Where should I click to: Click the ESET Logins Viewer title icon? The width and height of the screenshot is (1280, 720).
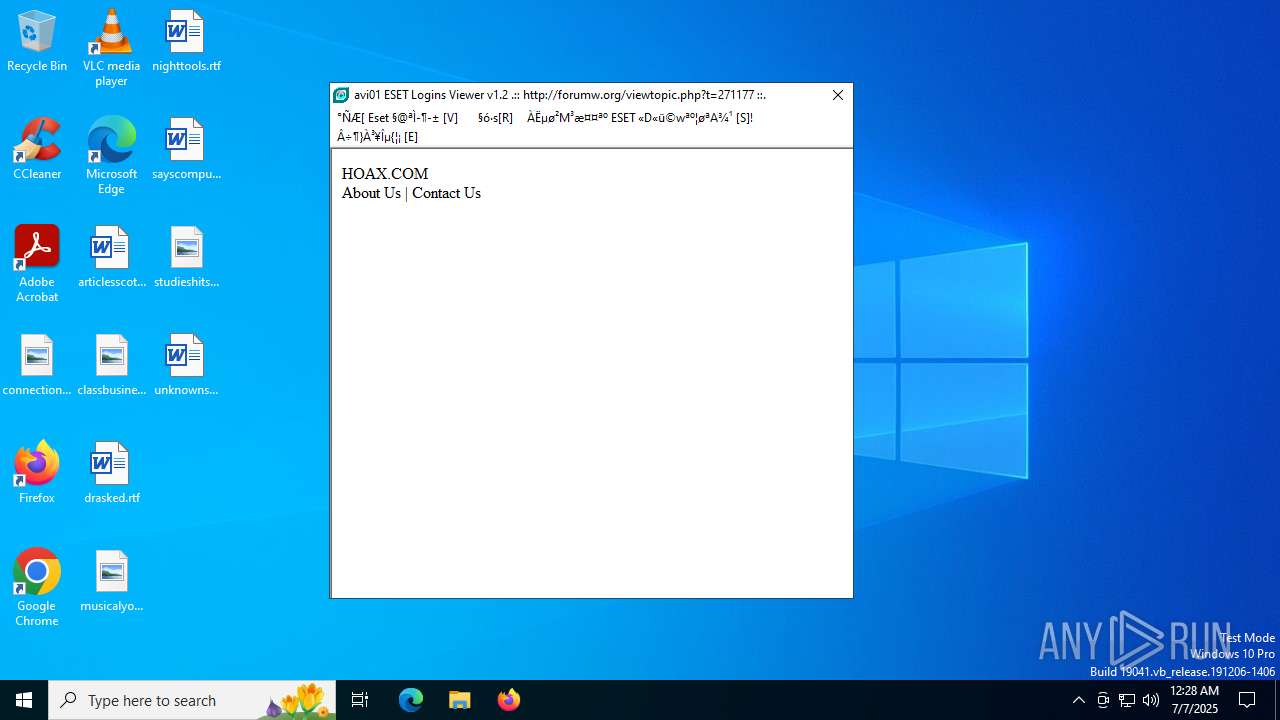click(341, 95)
